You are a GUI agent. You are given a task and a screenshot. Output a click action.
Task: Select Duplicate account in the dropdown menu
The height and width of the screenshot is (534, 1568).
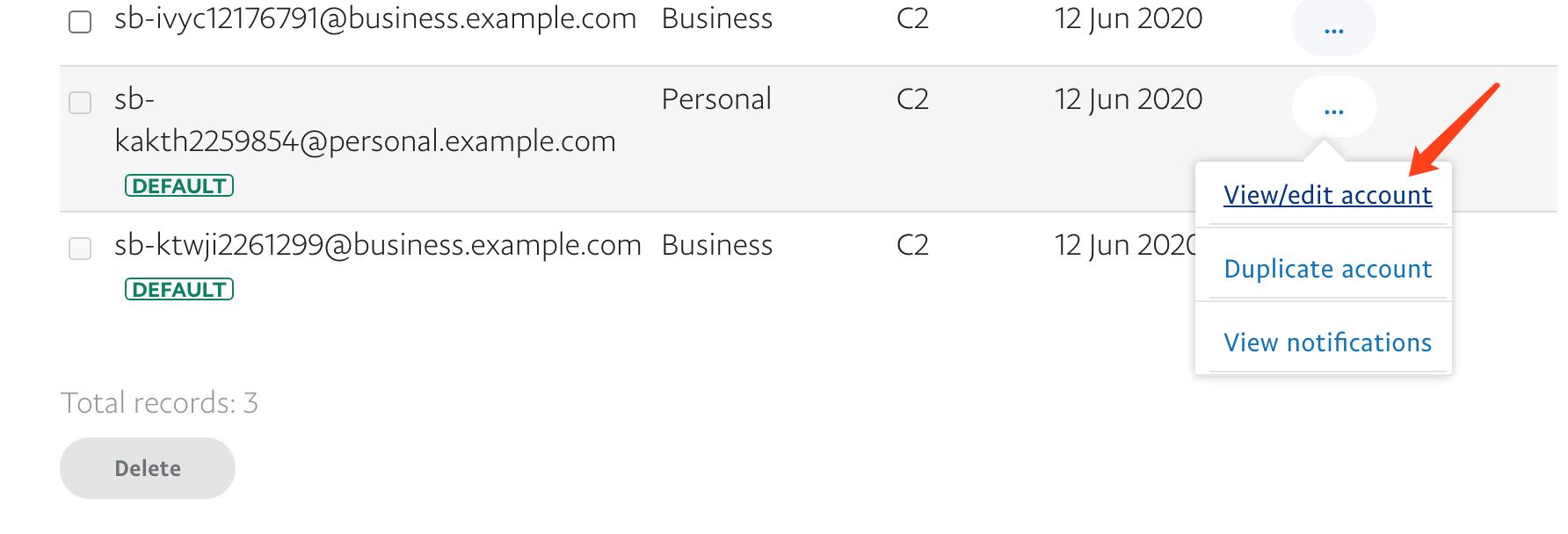tap(1327, 269)
